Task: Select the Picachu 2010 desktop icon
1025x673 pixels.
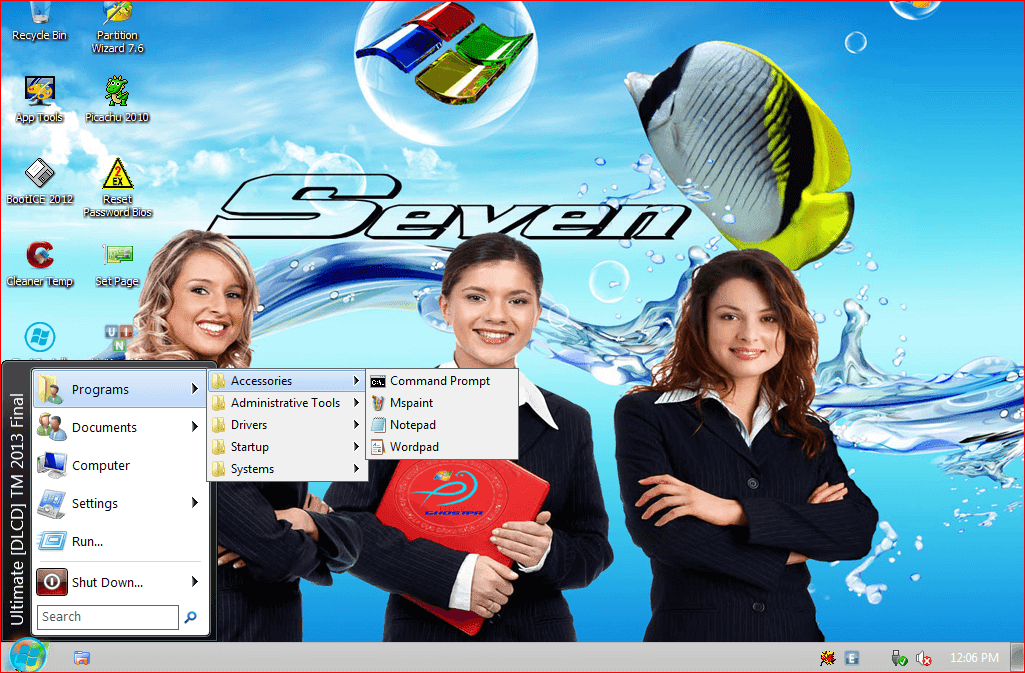Action: coord(118,100)
